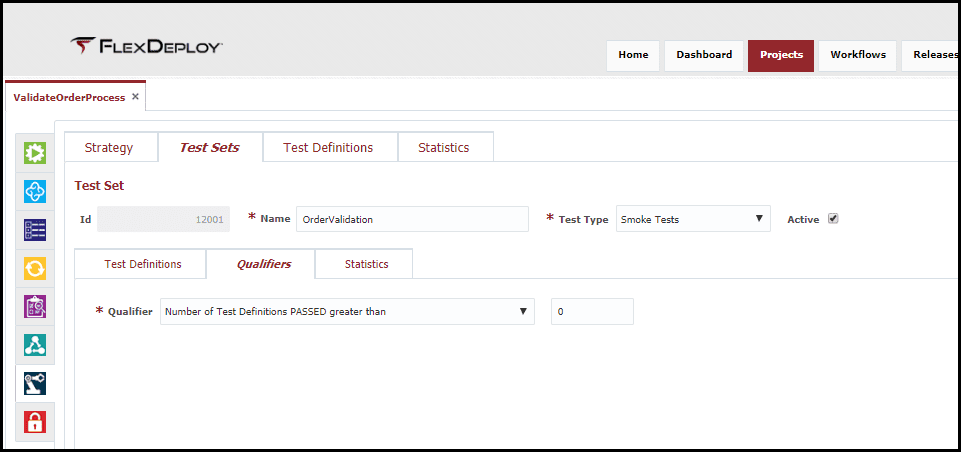The height and width of the screenshot is (452, 961).
Task: Toggle the Active checkbox
Action: coord(833,218)
